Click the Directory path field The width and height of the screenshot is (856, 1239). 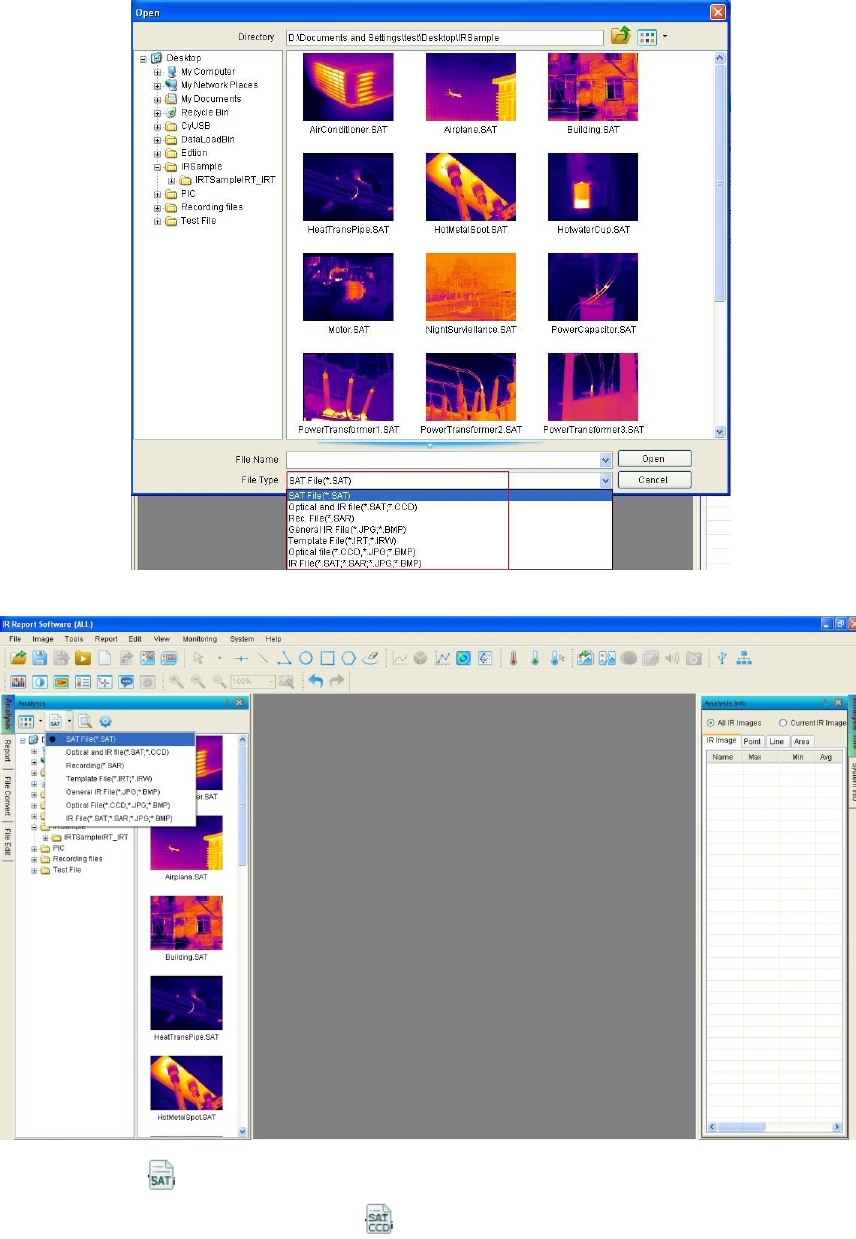click(x=444, y=37)
